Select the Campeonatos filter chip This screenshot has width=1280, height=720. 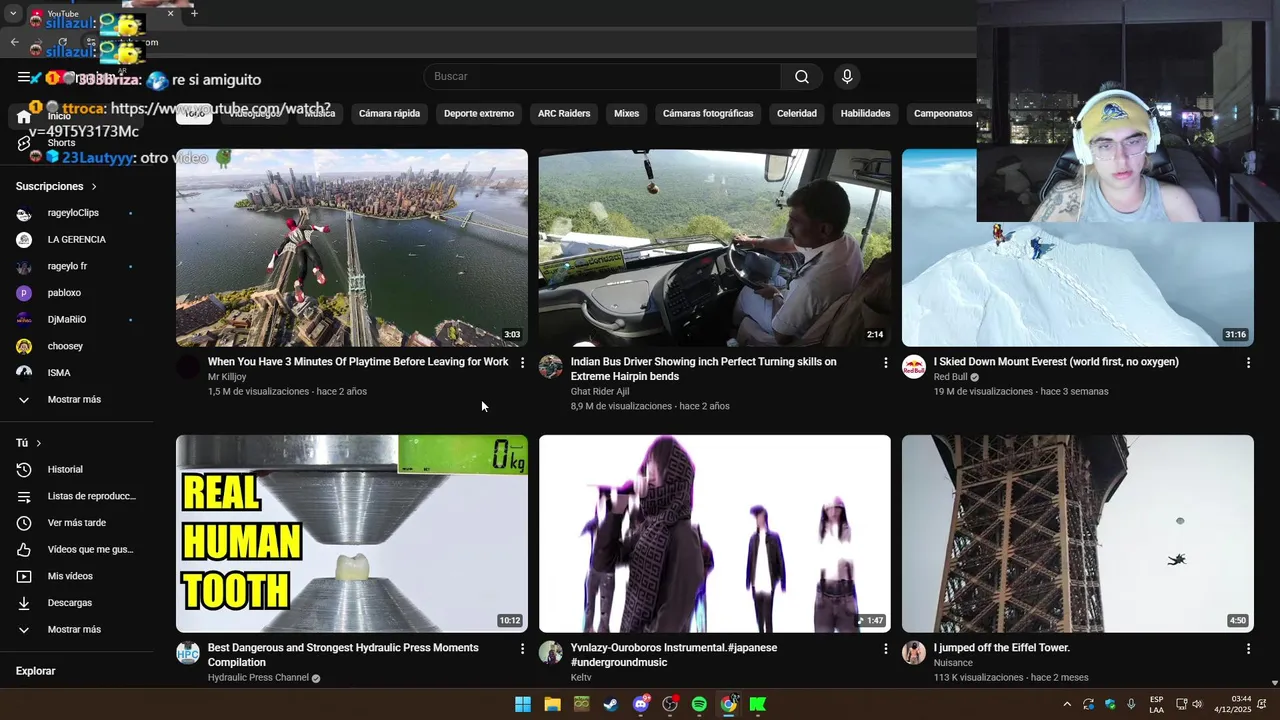pyautogui.click(x=943, y=114)
